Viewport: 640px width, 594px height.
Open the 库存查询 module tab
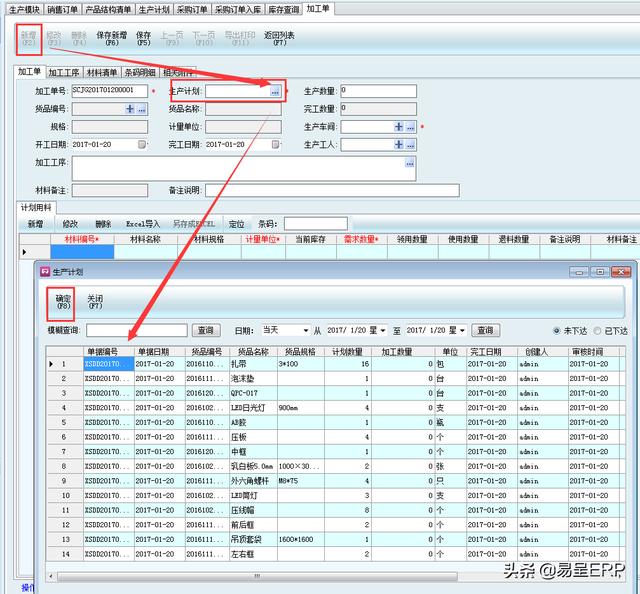coord(282,9)
